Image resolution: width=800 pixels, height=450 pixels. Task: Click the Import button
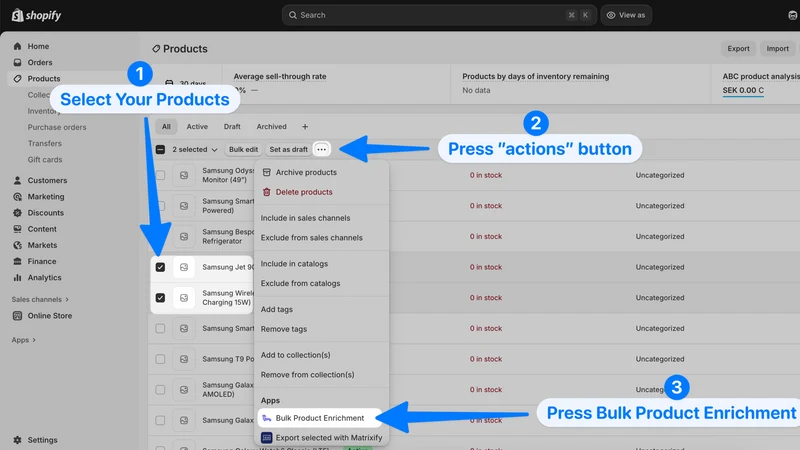click(x=778, y=48)
